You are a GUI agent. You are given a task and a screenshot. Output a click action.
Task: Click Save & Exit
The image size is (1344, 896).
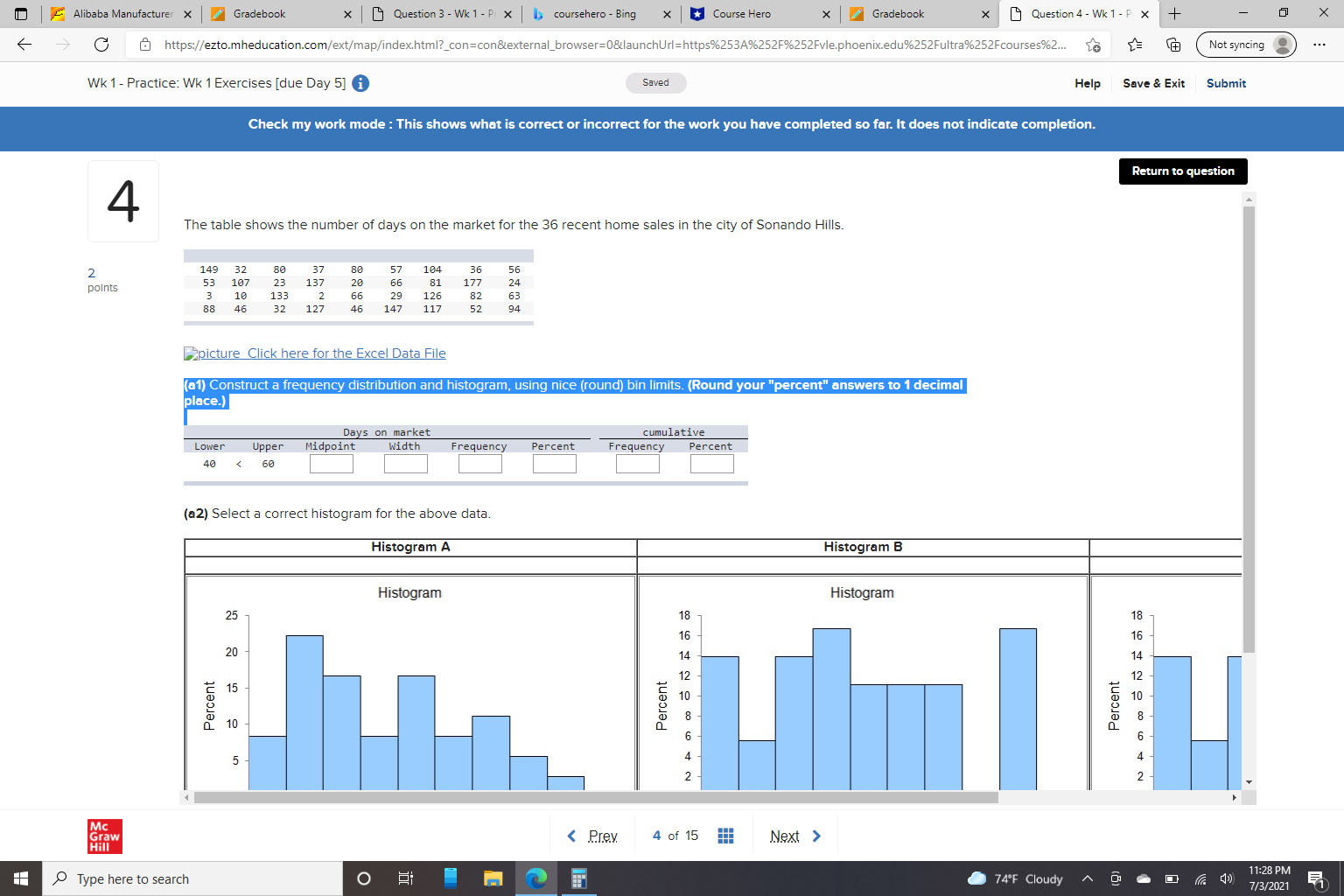click(x=1153, y=83)
